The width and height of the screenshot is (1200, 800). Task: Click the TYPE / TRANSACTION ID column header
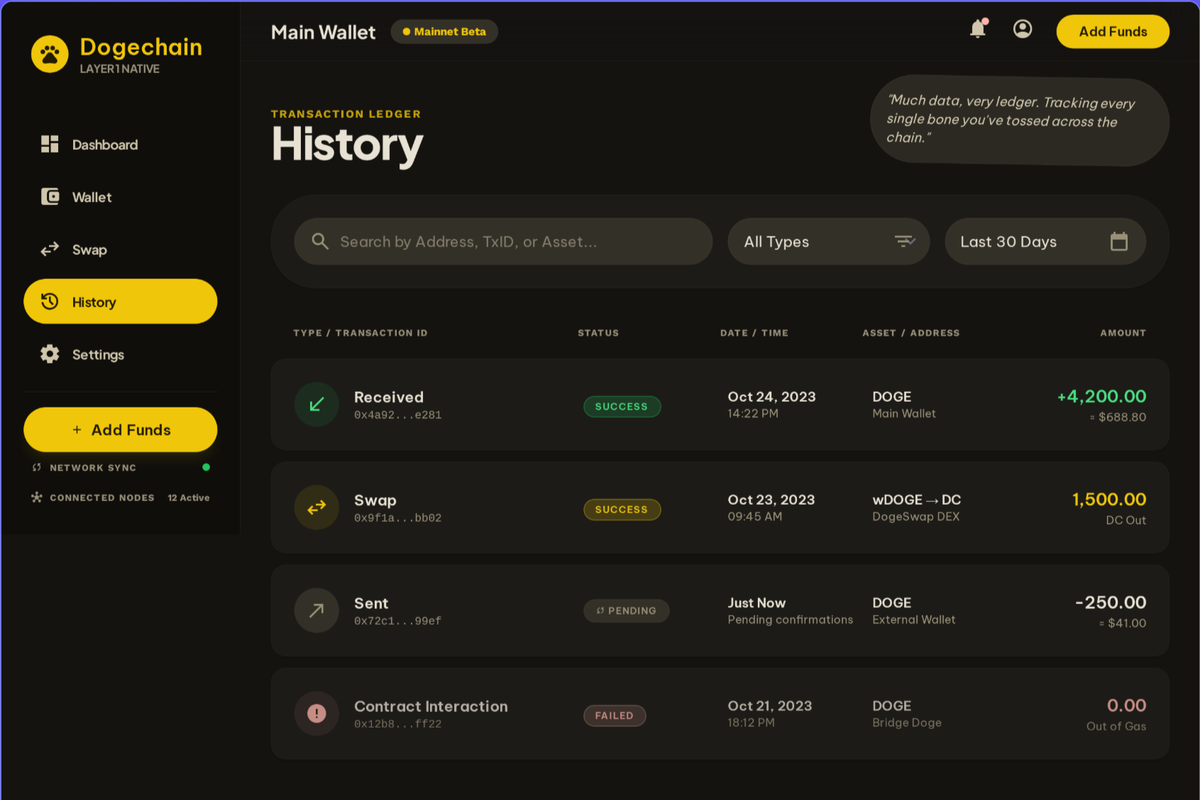360,333
